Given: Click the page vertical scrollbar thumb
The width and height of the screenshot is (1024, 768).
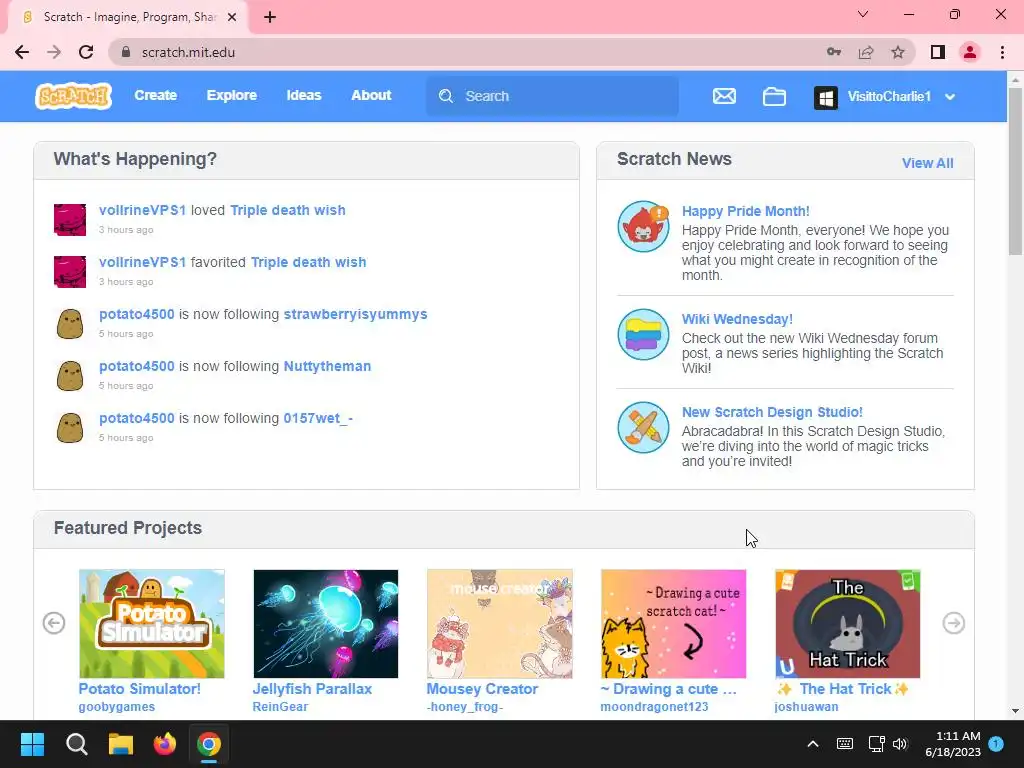Looking at the screenshot, I should pos(1015,171).
